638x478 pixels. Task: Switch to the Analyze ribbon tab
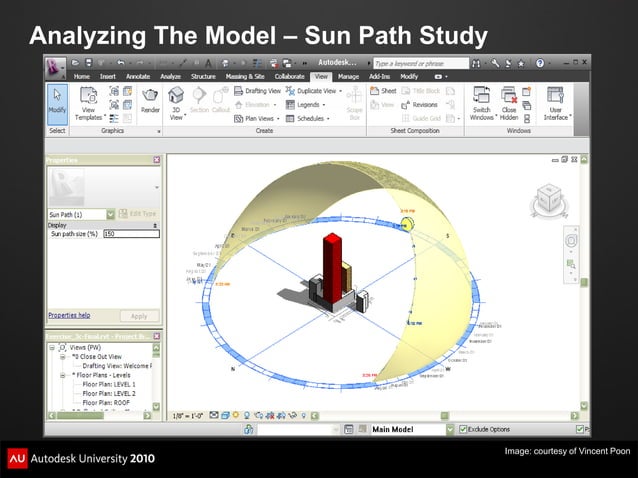(x=170, y=76)
